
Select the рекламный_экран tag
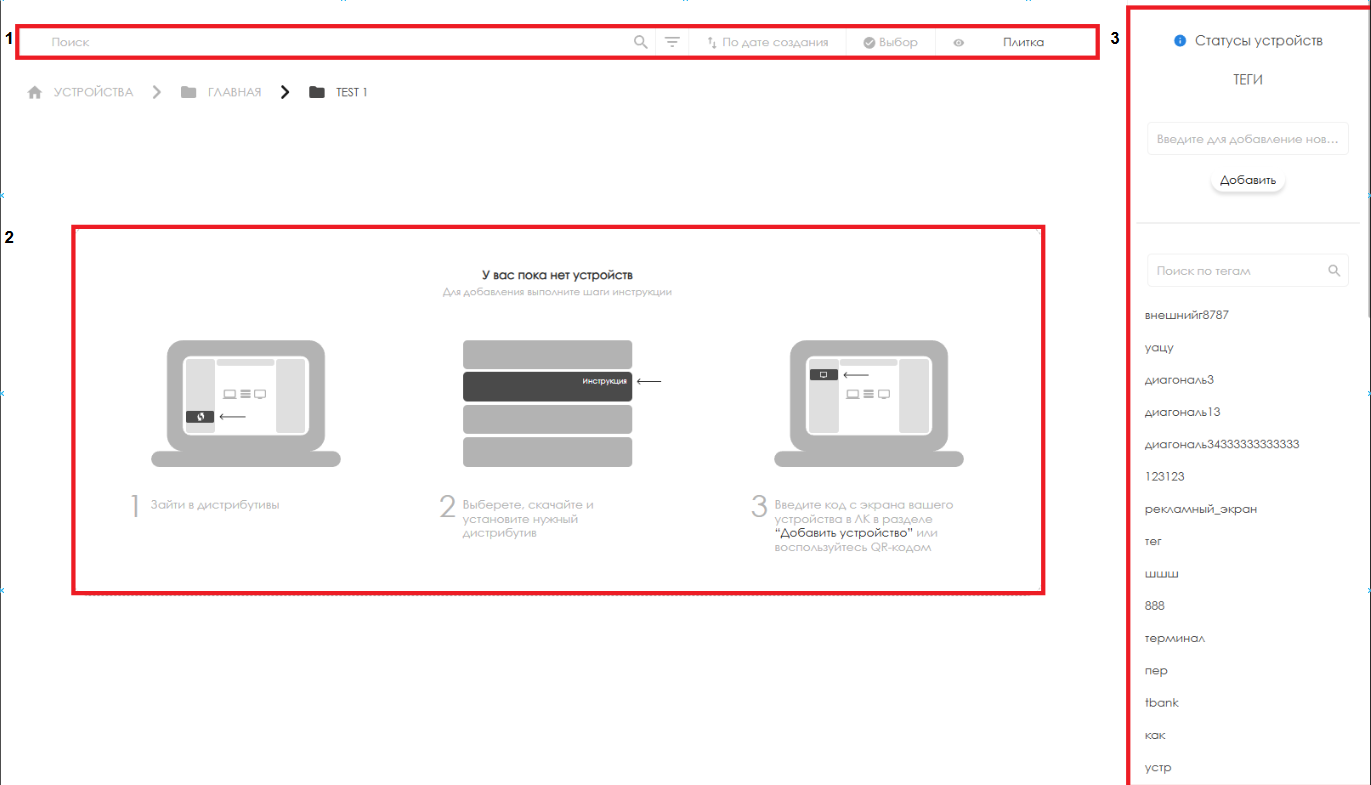[1200, 509]
